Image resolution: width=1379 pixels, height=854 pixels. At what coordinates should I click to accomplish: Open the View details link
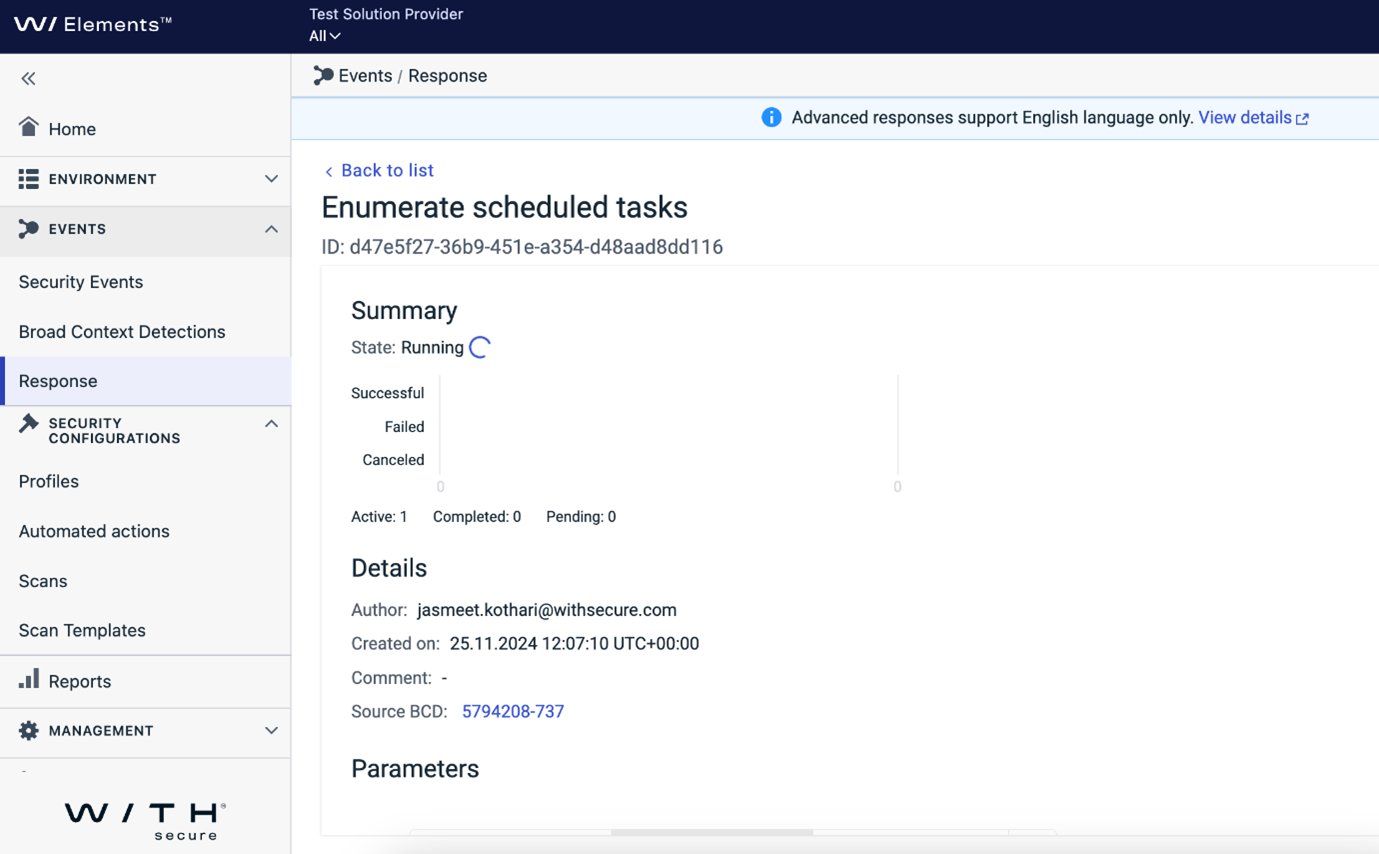(x=1245, y=117)
